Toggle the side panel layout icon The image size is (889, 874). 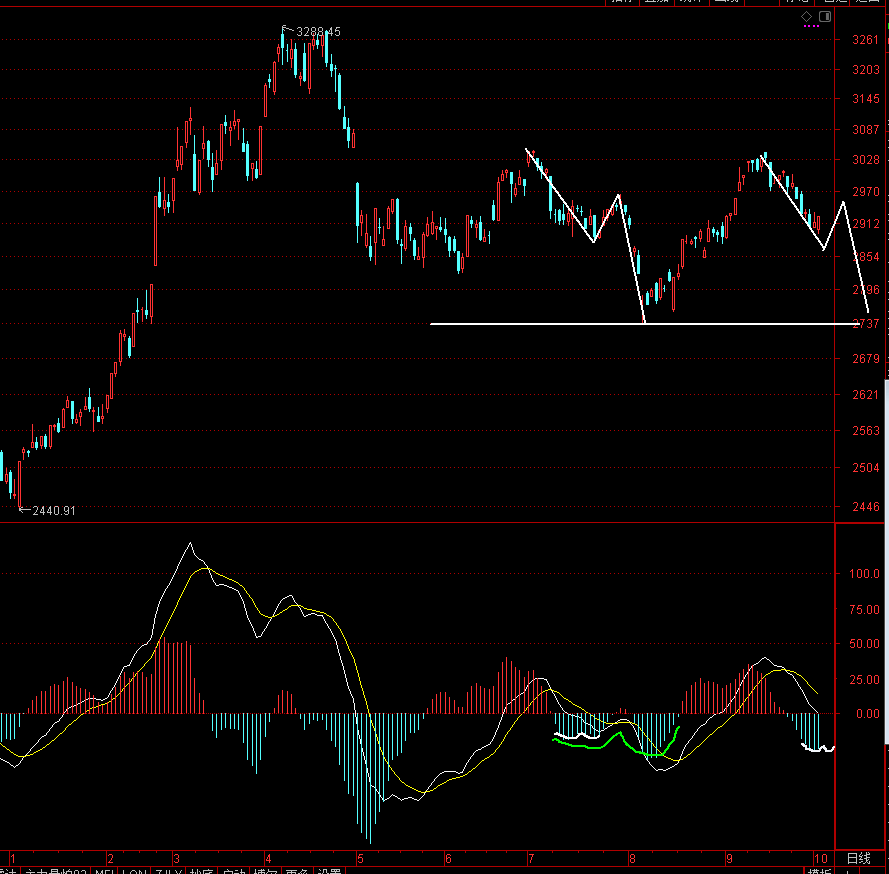pos(825,16)
